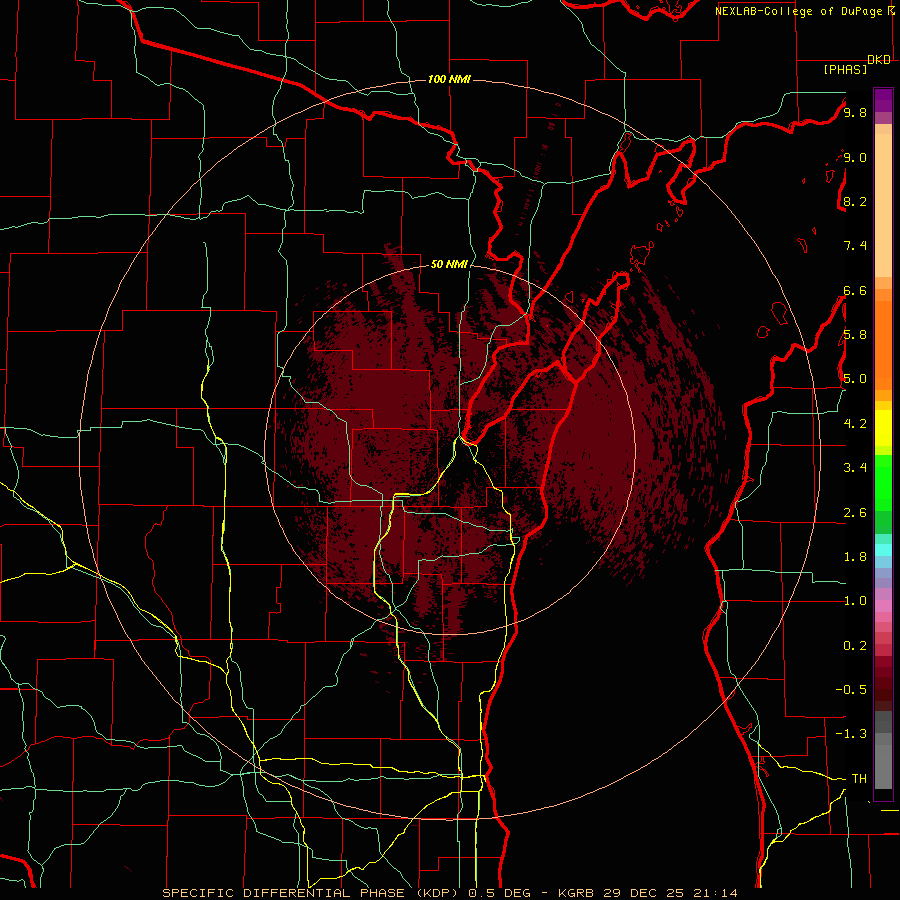Image resolution: width=900 pixels, height=900 pixels.
Task: Click the 8.2 legend value
Action: [855, 201]
